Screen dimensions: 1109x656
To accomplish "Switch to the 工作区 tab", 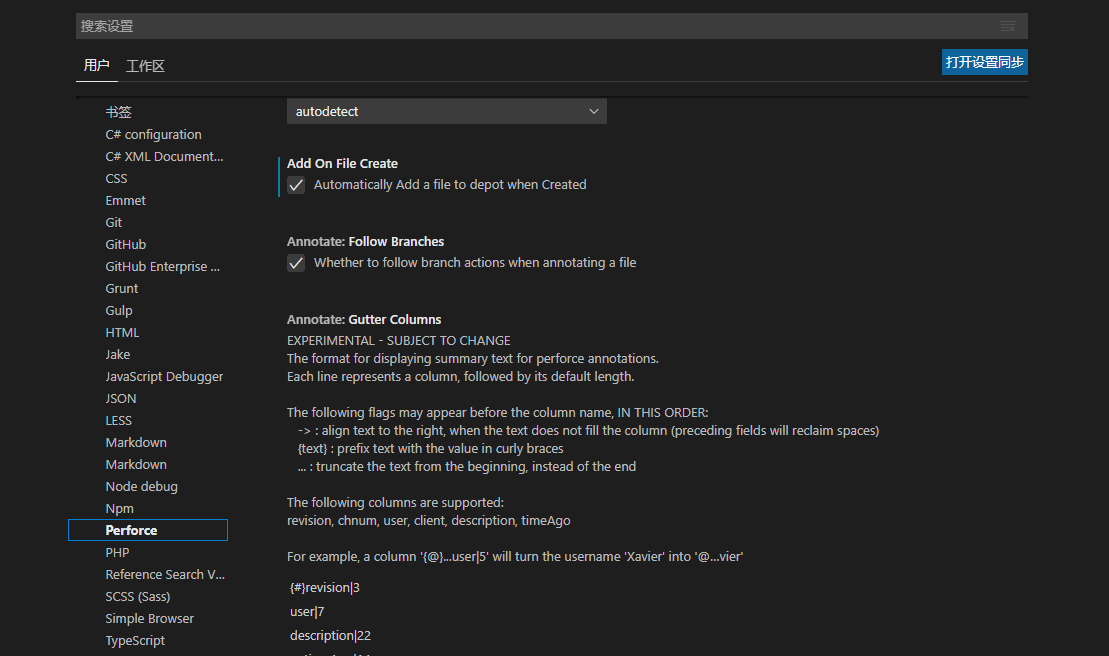I will click(x=145, y=66).
